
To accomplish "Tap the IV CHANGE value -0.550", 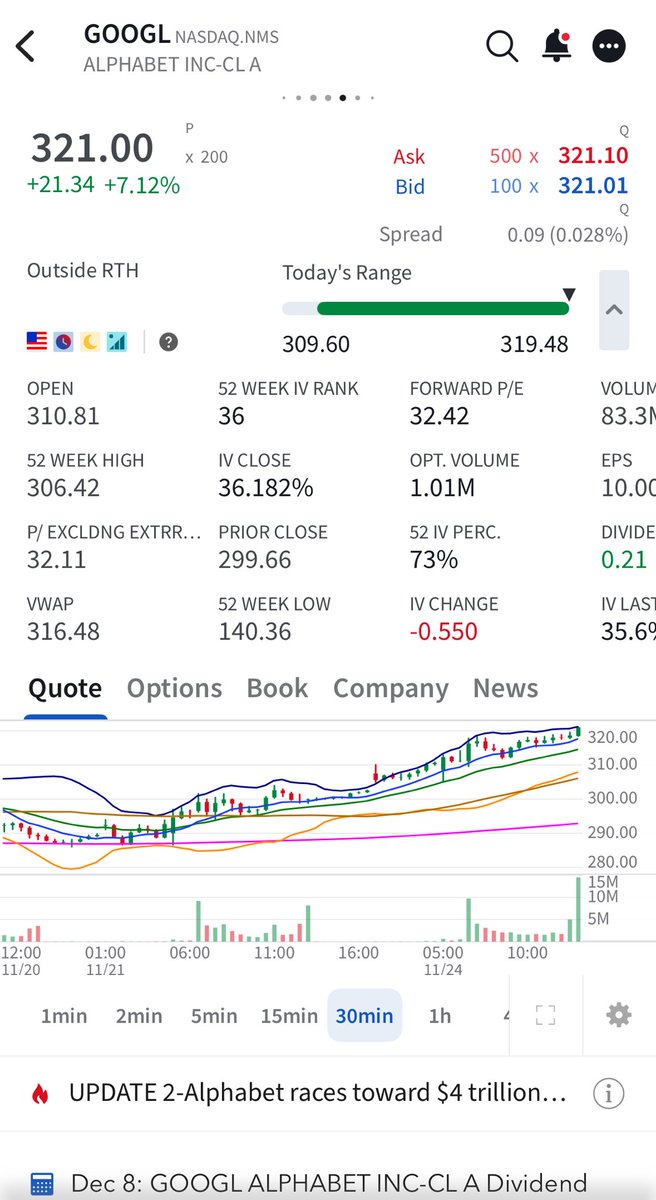I will (x=444, y=632).
